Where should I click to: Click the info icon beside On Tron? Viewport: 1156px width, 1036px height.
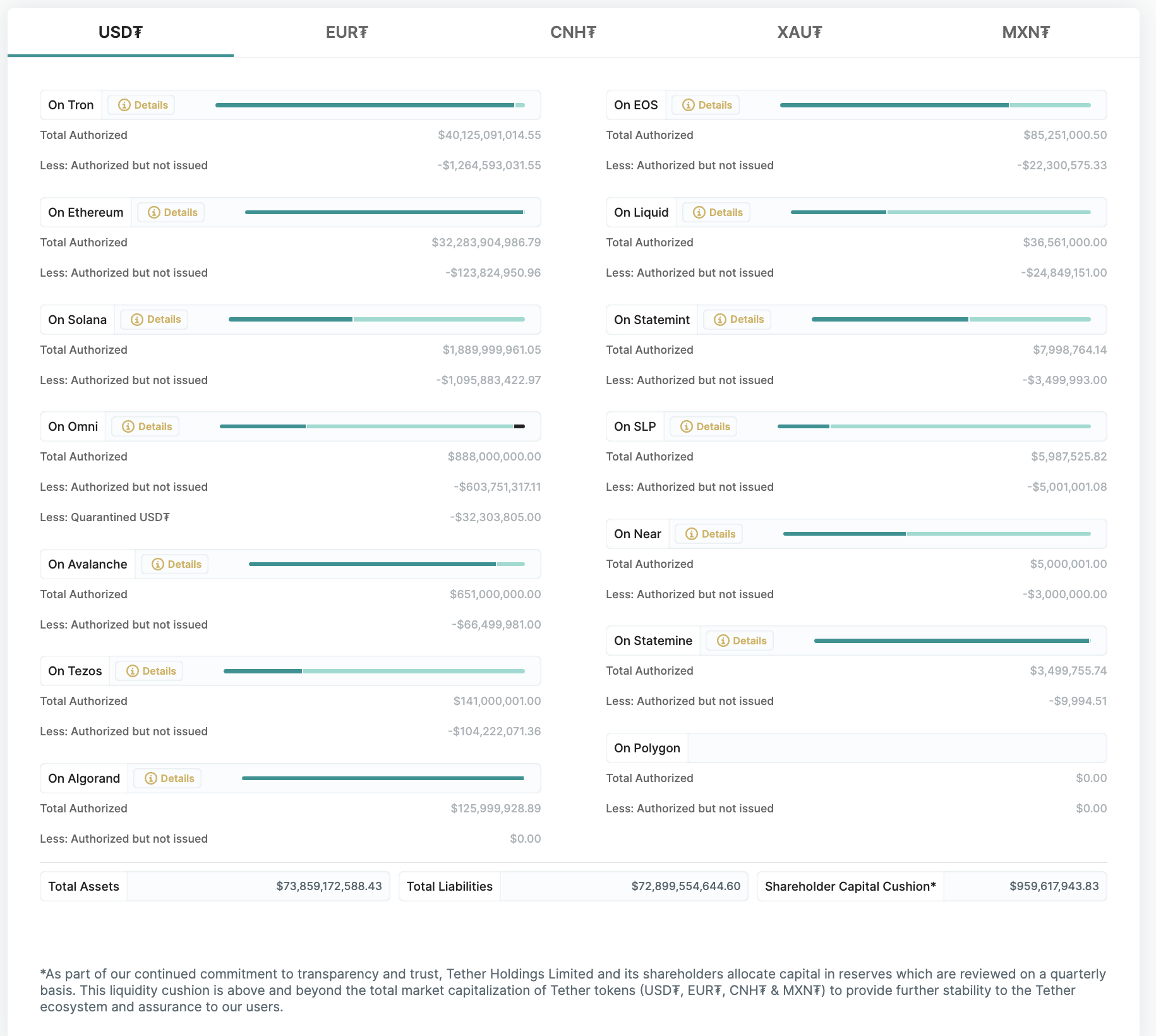coord(124,105)
